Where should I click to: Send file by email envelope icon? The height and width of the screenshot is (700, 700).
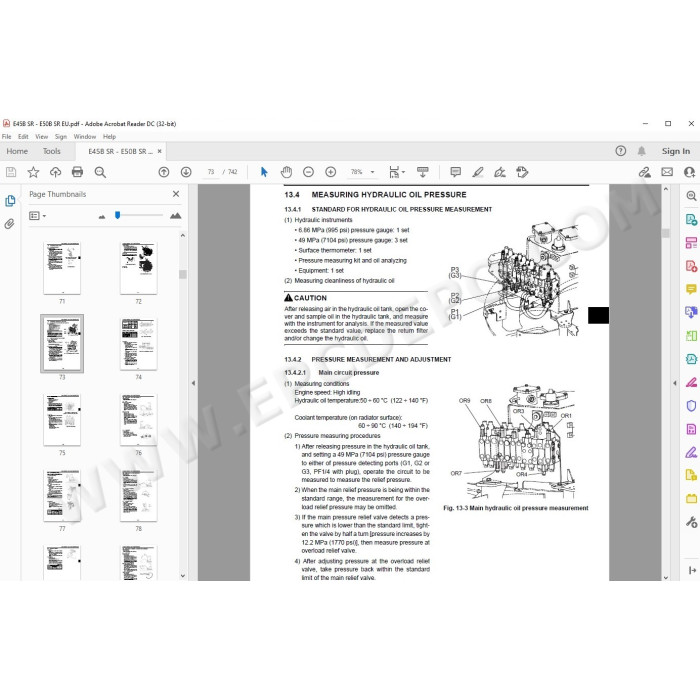click(667, 172)
